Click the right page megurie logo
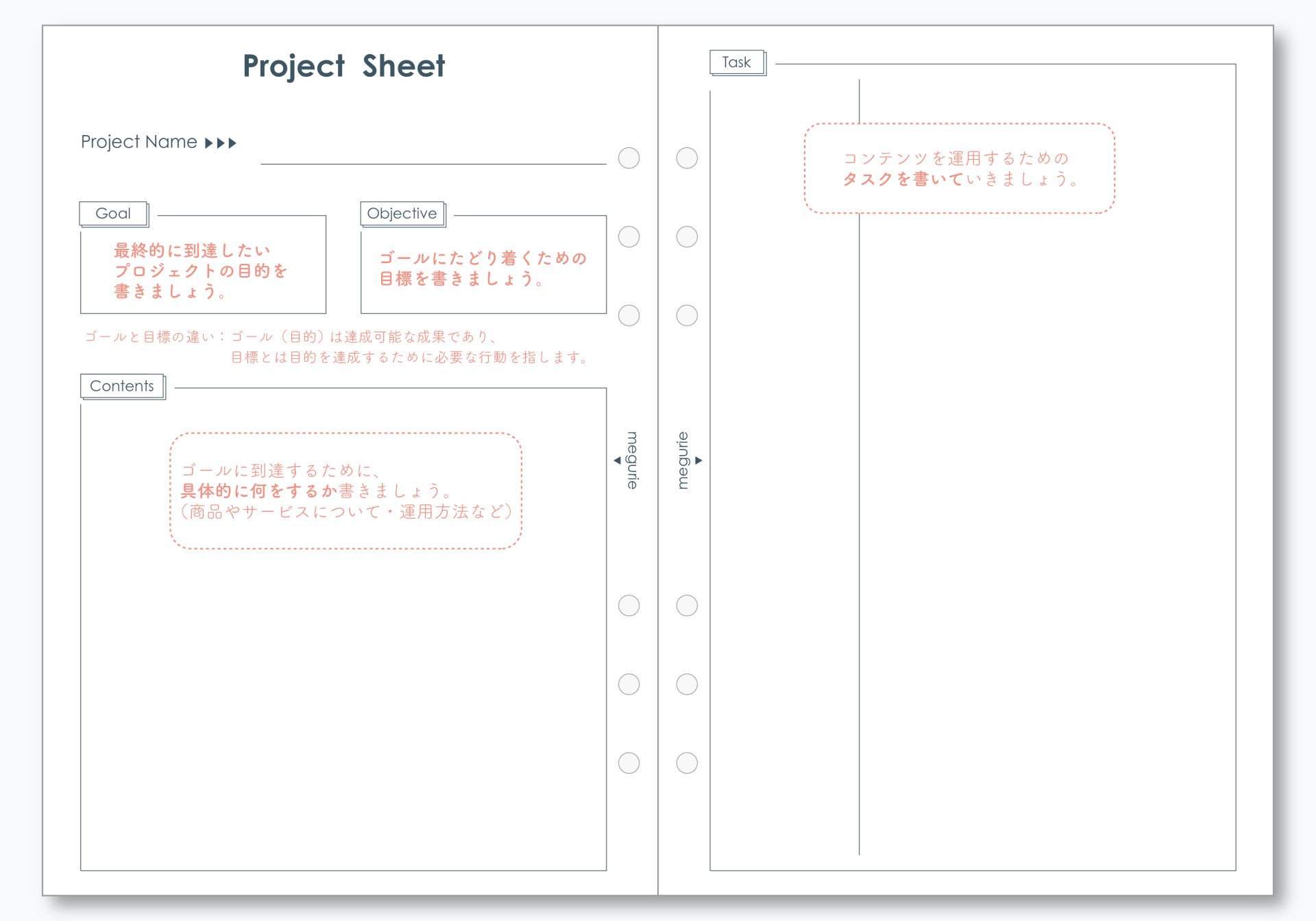The image size is (1316, 921). 684,460
